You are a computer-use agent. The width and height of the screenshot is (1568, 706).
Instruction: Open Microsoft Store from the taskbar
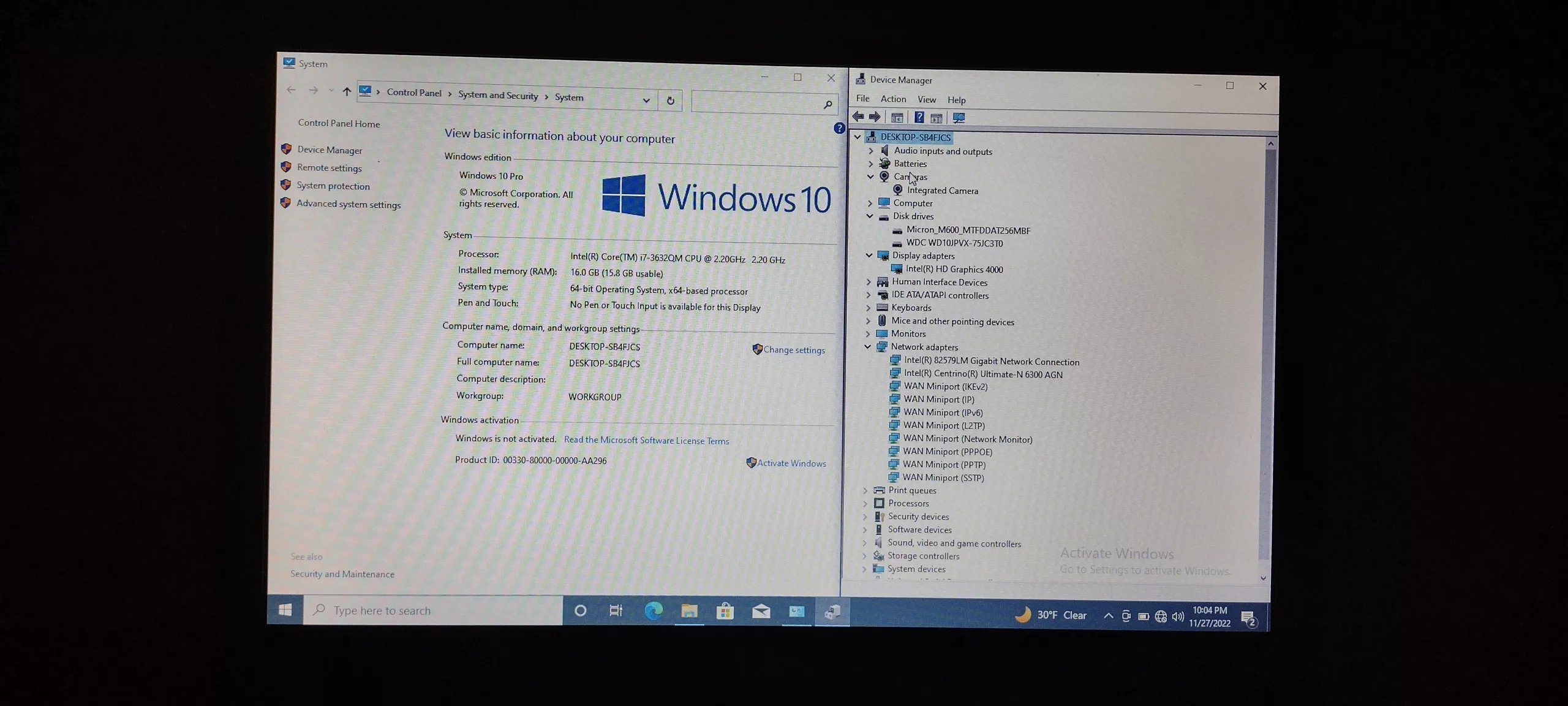click(725, 611)
